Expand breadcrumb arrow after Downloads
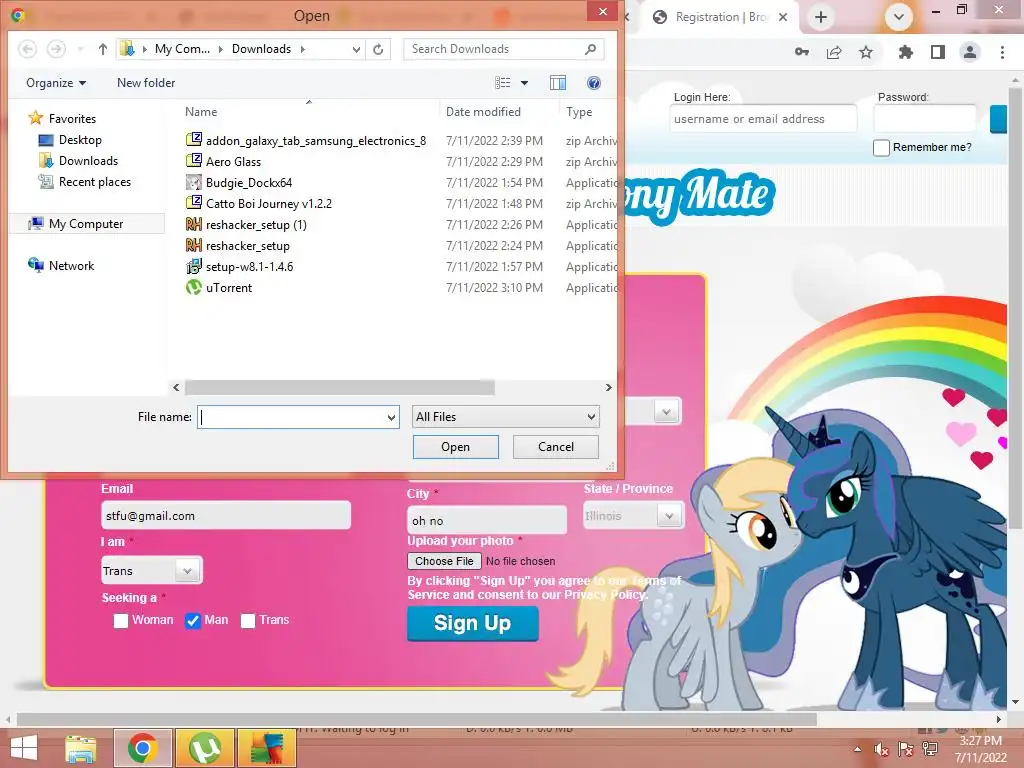Screen dimensions: 1024x768 coord(302,49)
